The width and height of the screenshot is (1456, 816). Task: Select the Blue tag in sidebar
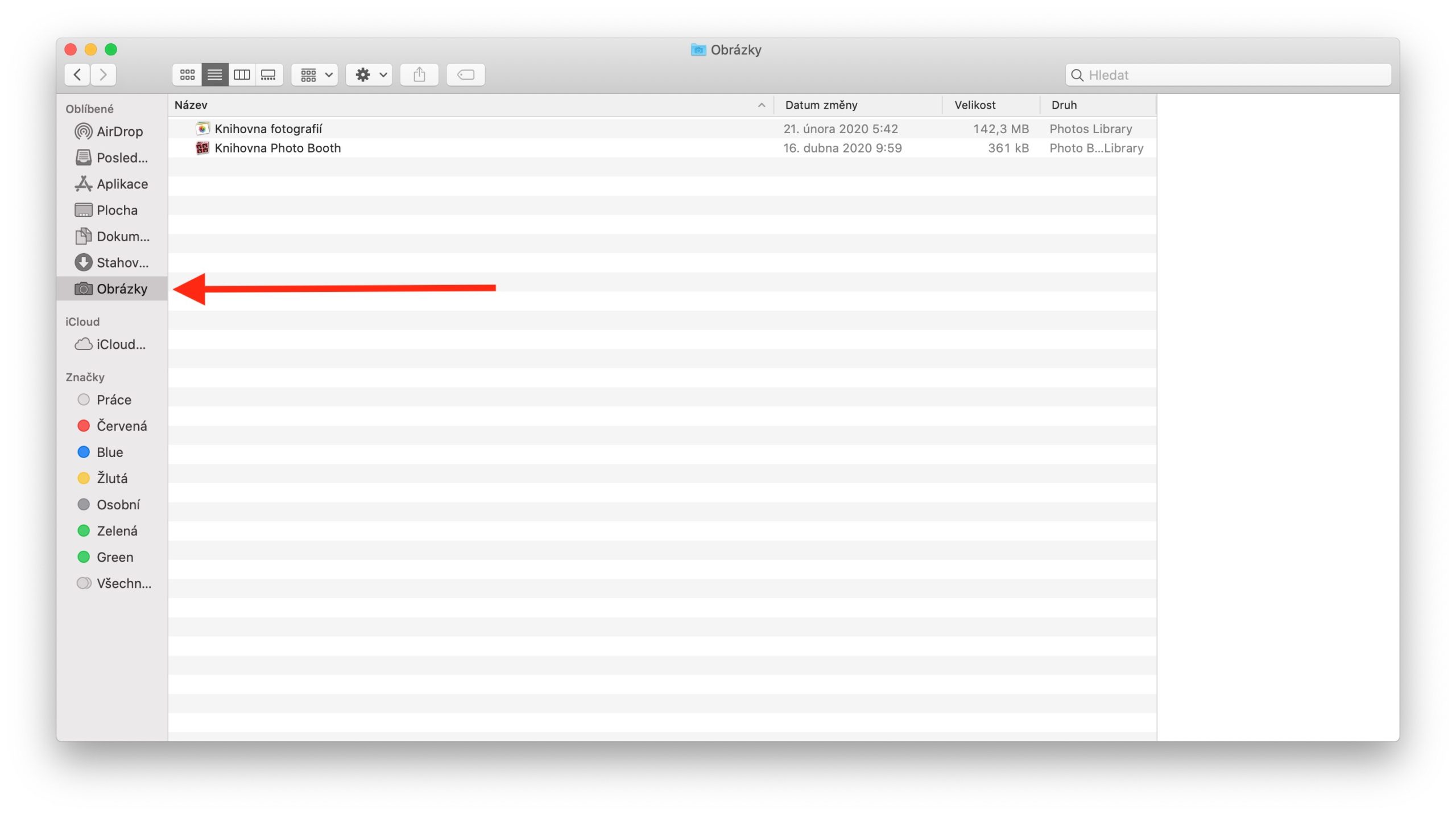[x=109, y=452]
